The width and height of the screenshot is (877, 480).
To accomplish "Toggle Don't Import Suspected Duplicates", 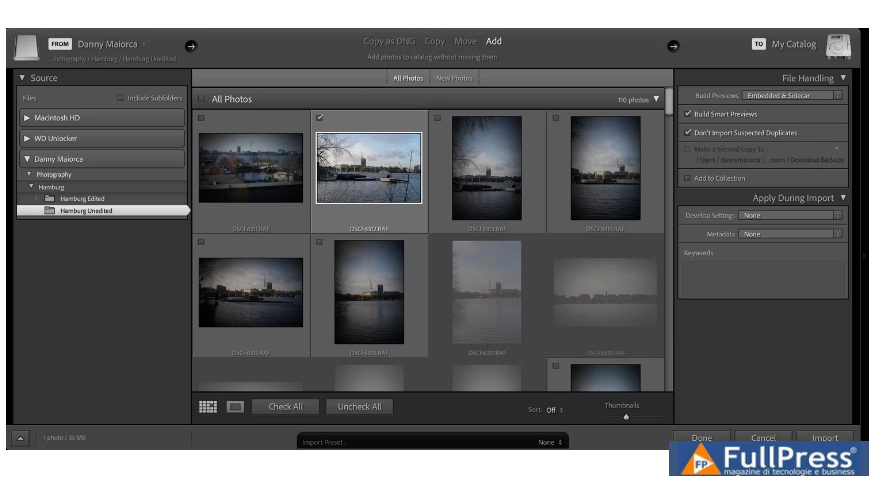I will [688, 132].
